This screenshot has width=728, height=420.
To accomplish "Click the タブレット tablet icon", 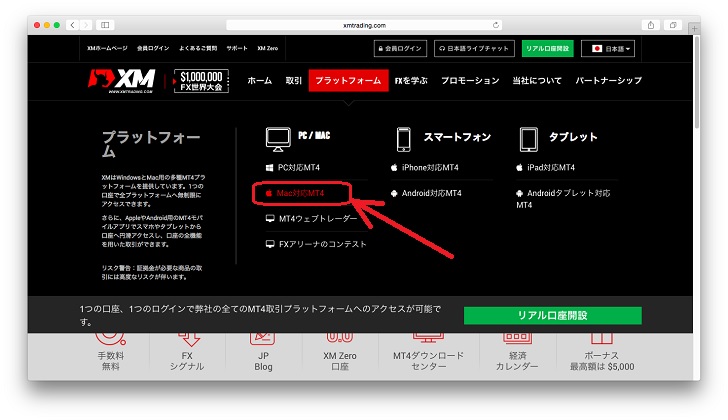I will [529, 139].
